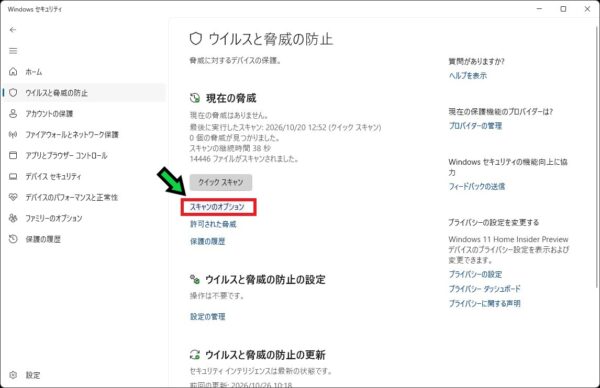600x388 pixels.
Task: Open スキャンのオプション link
Action: tap(217, 207)
